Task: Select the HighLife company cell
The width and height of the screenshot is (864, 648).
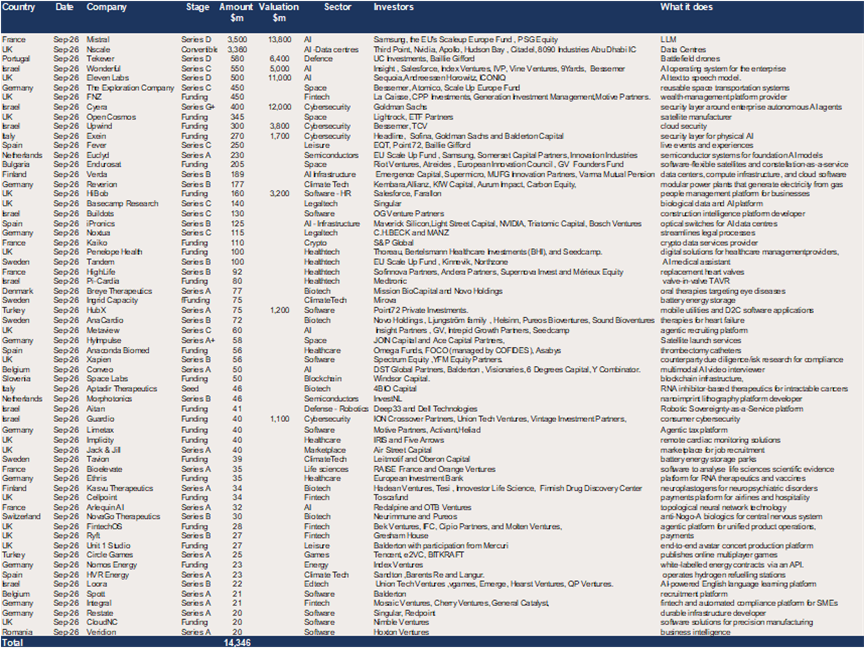Action: click(101, 272)
